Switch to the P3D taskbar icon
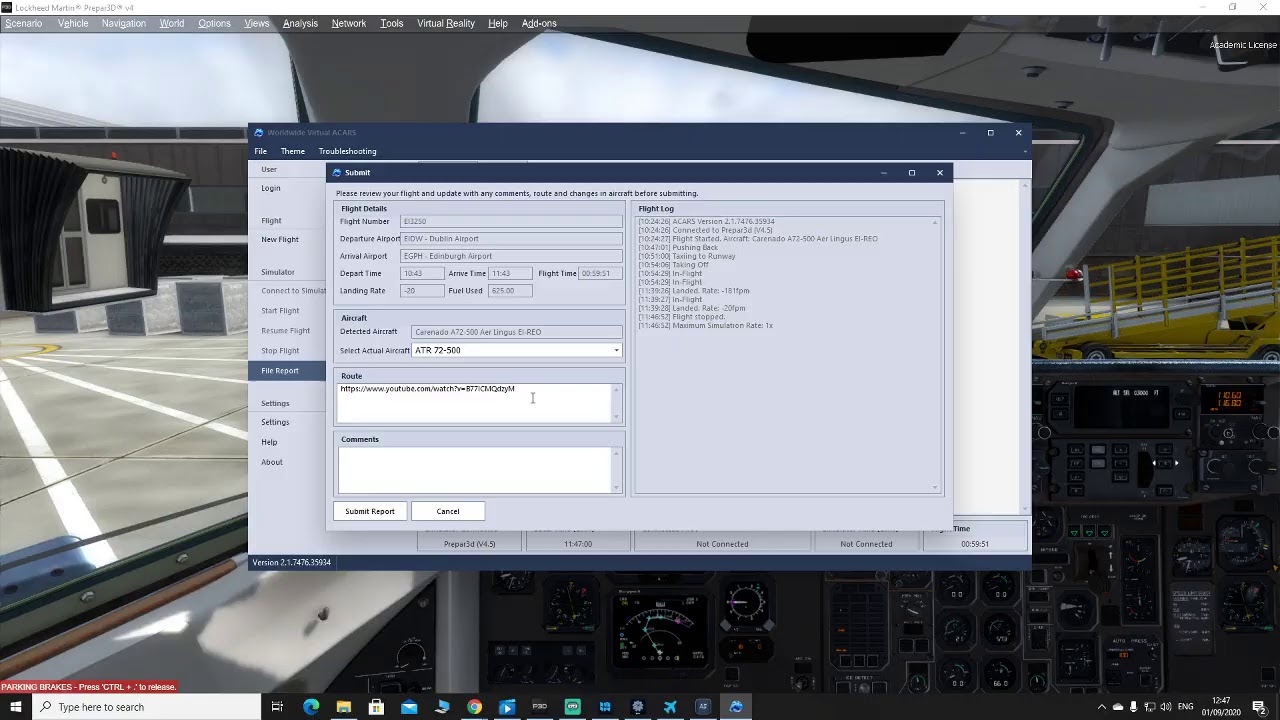The height and width of the screenshot is (720, 1280). tap(539, 707)
